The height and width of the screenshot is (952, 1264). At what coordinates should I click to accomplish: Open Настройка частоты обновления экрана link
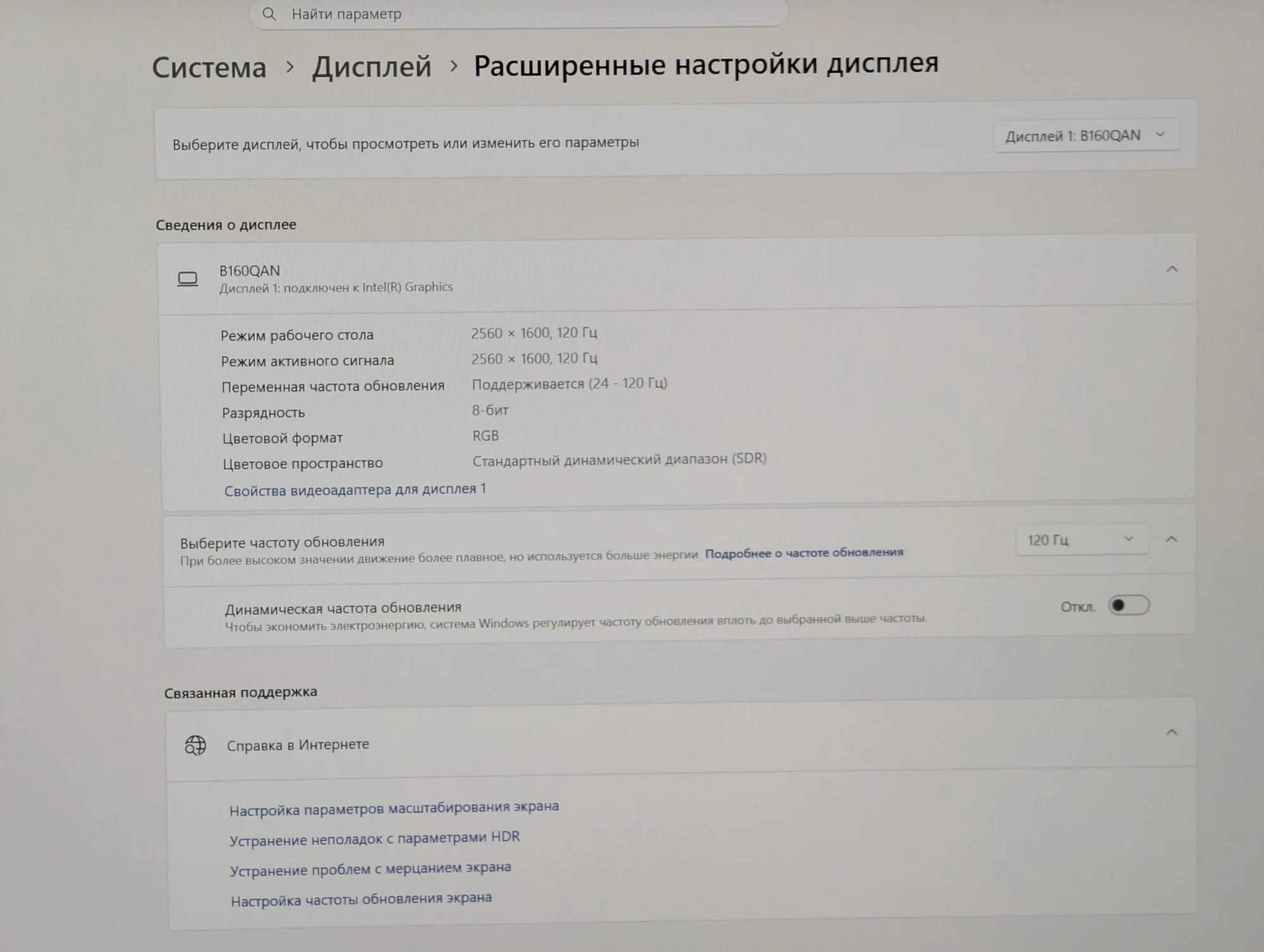361,900
